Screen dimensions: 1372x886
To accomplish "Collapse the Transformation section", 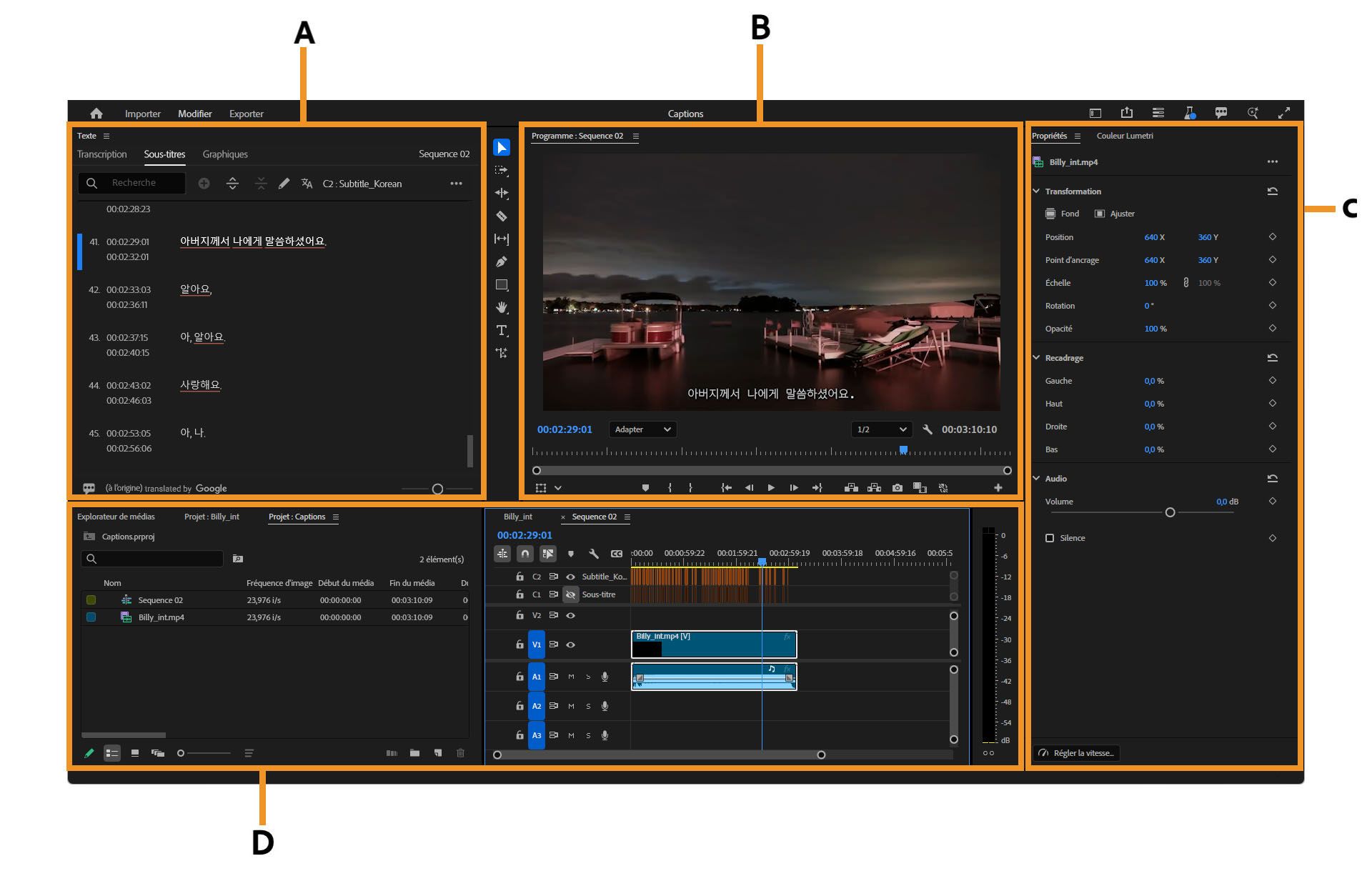I will pyautogui.click(x=1037, y=191).
